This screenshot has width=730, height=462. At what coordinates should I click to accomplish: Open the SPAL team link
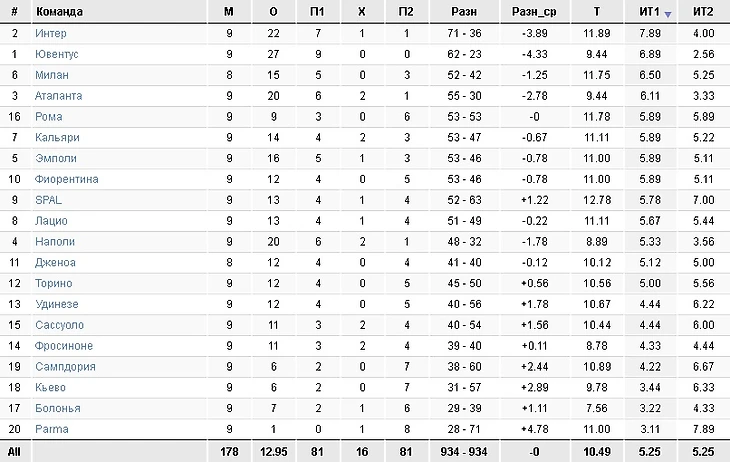(x=48, y=200)
